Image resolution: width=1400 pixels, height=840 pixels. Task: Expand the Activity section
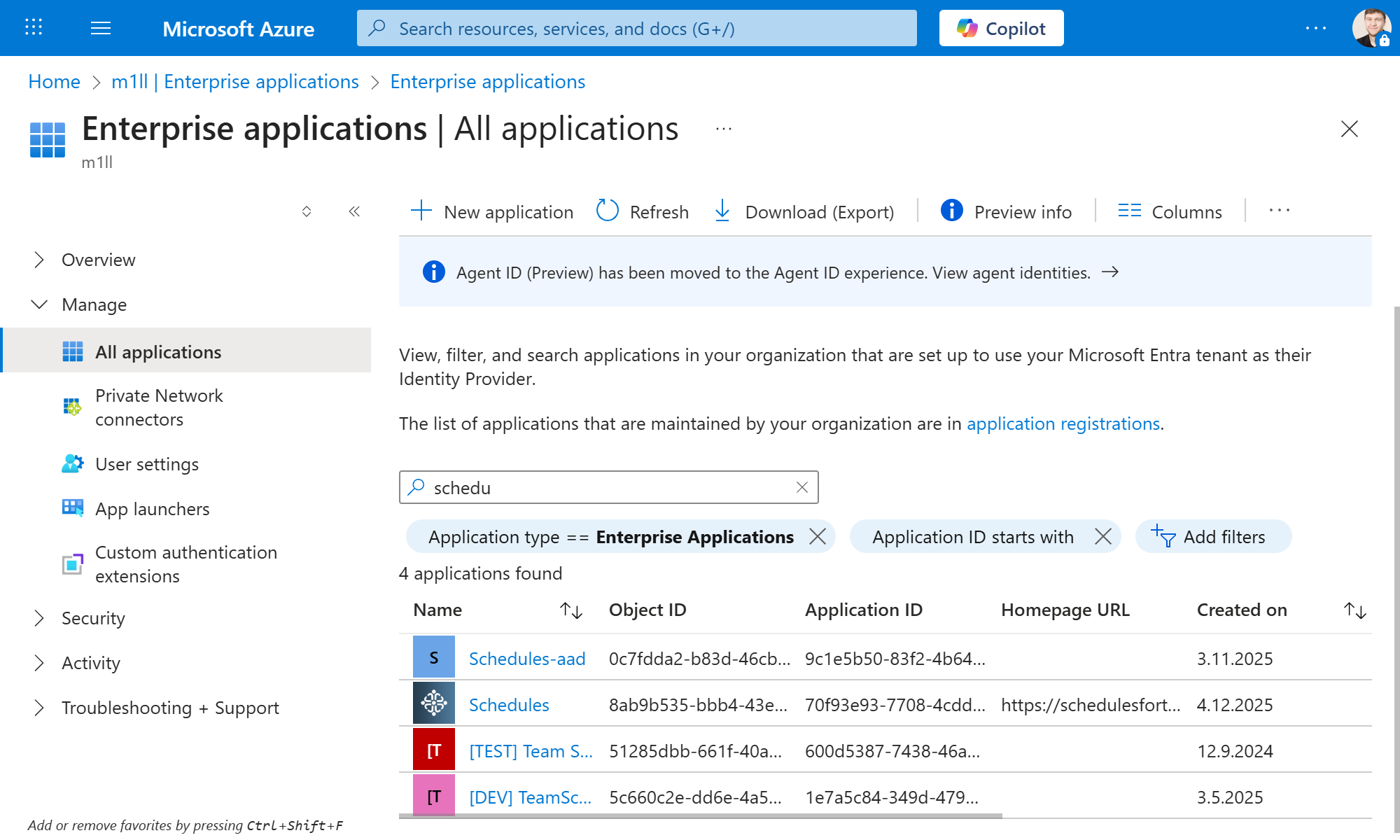click(91, 662)
